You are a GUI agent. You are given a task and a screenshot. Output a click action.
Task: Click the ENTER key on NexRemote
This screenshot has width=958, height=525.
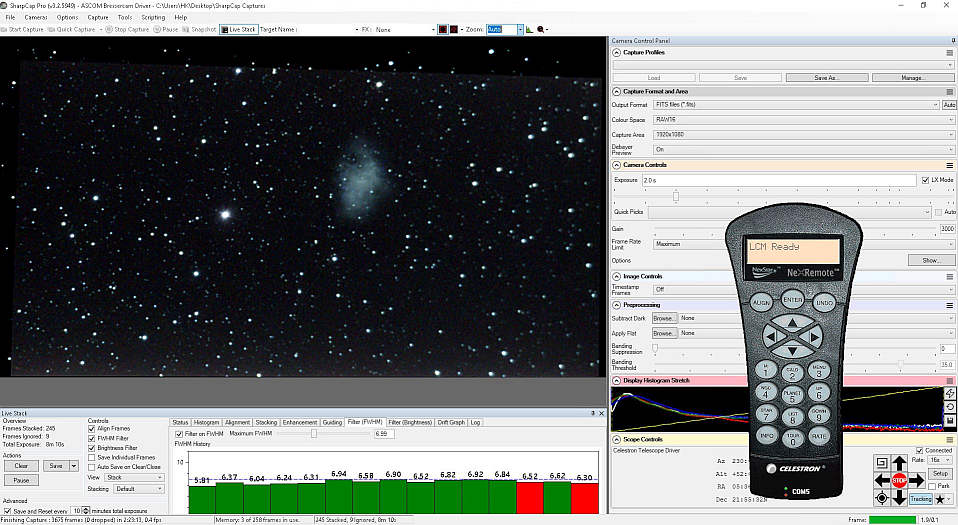click(x=792, y=299)
